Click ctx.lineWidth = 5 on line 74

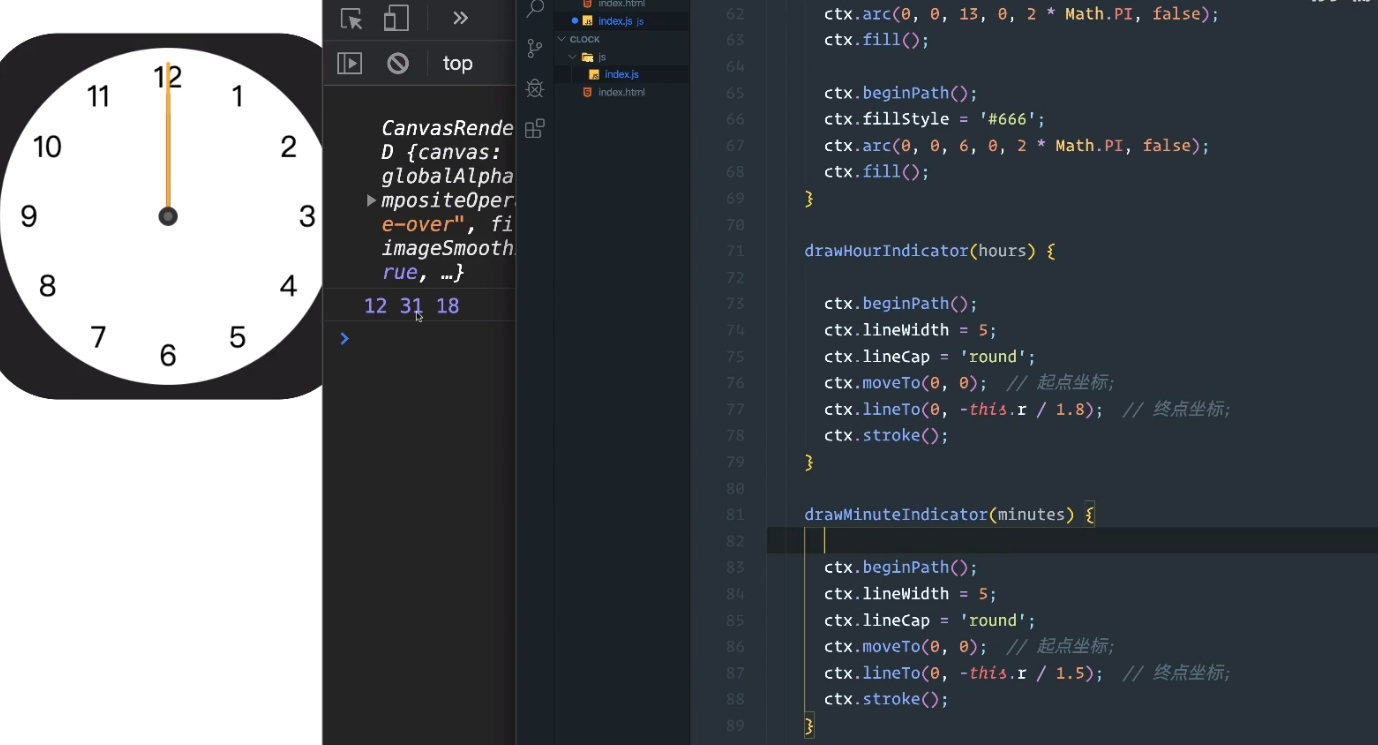point(910,330)
